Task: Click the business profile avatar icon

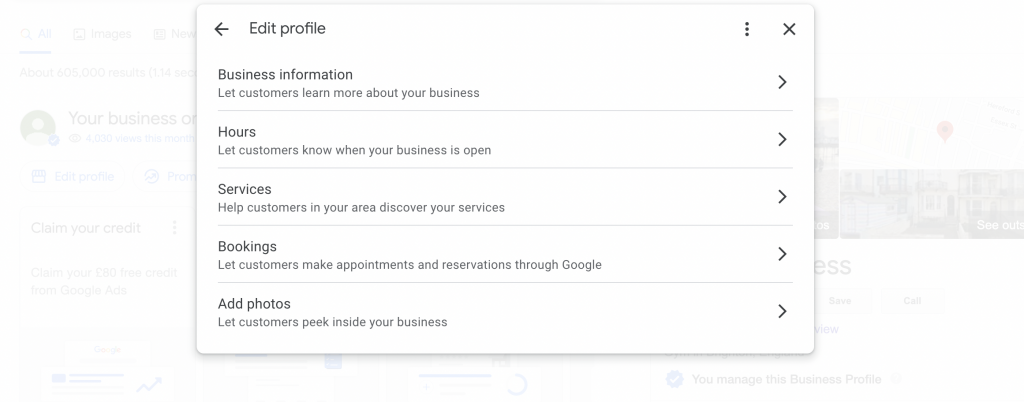Action: click(x=38, y=127)
